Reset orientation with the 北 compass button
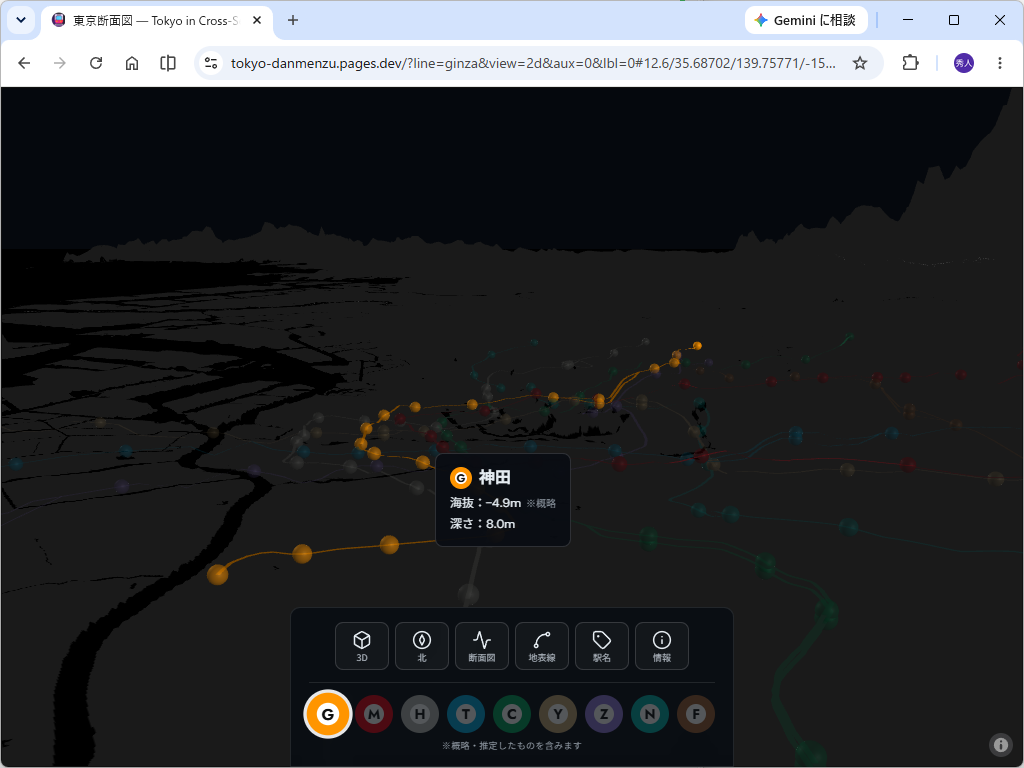Screen dimensions: 1024x768 click(x=422, y=646)
